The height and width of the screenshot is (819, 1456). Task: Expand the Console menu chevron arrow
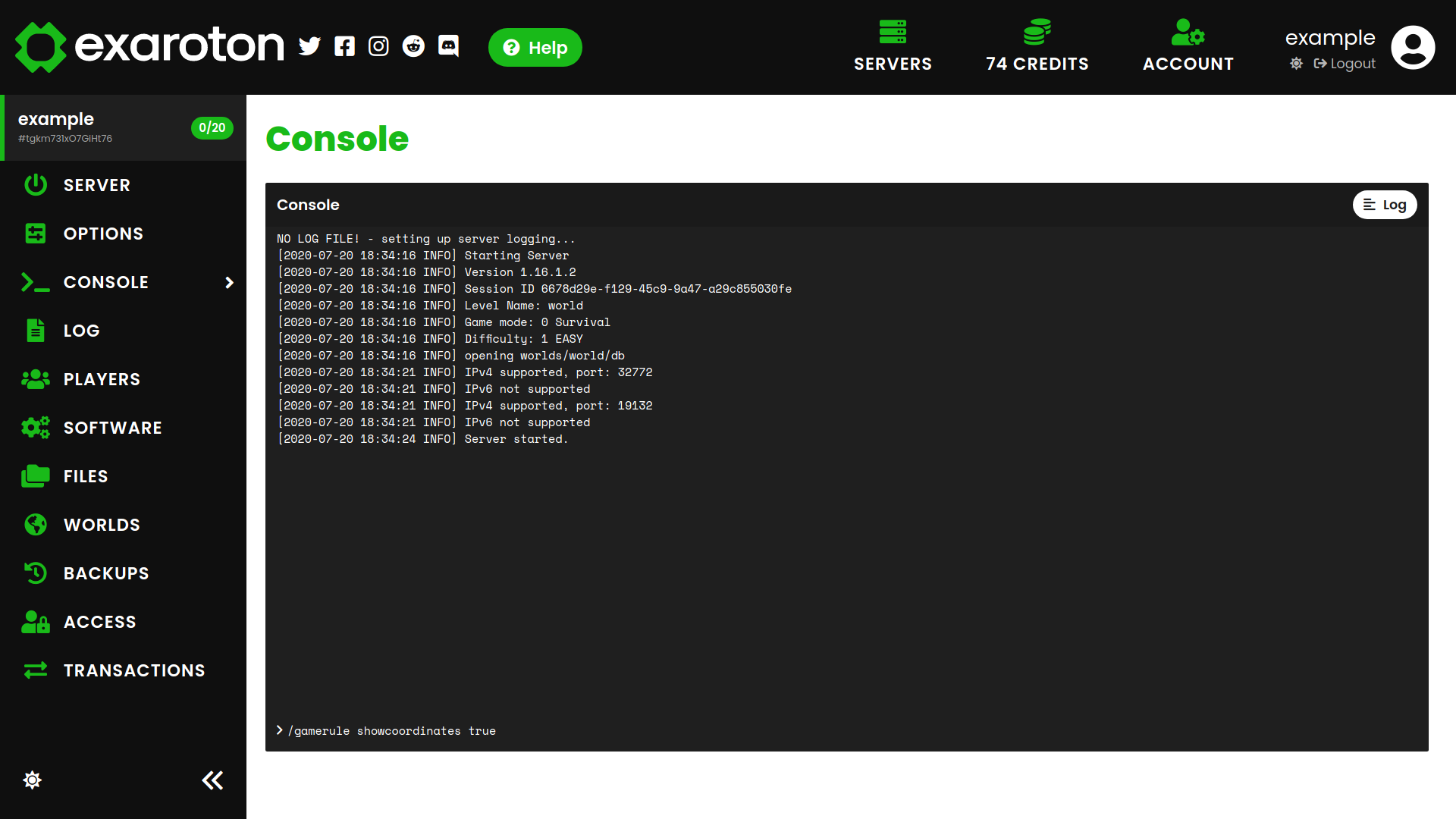pos(229,283)
